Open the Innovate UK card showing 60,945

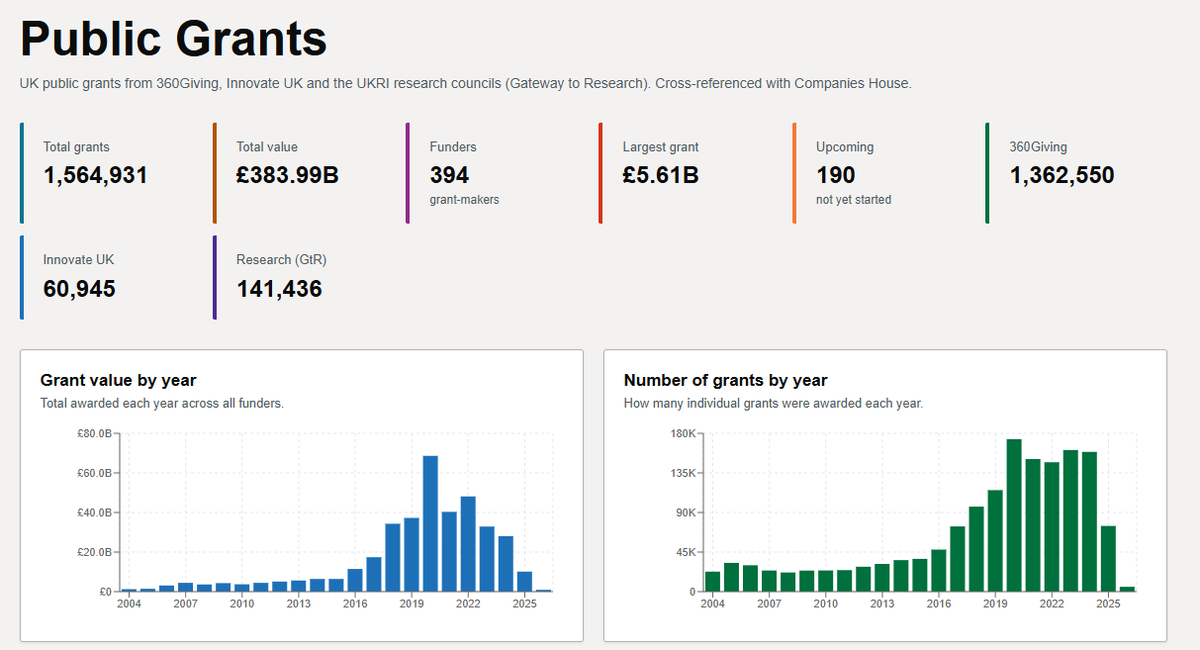pyautogui.click(x=107, y=277)
